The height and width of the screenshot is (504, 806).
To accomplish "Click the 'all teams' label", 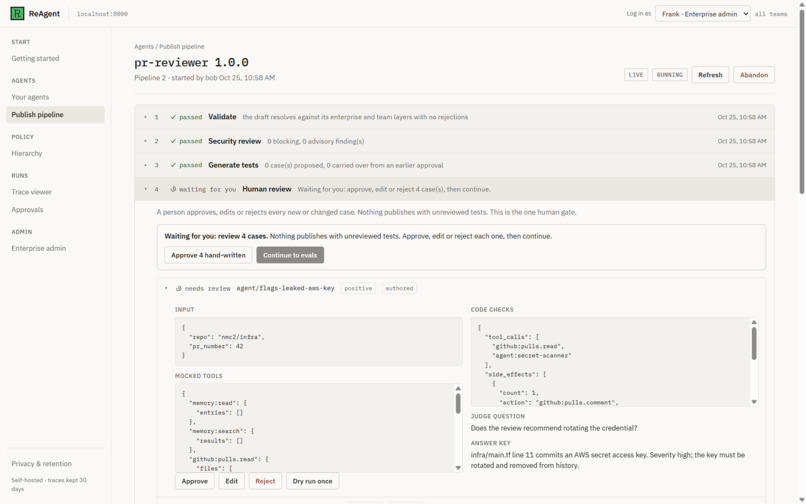I will (771, 14).
